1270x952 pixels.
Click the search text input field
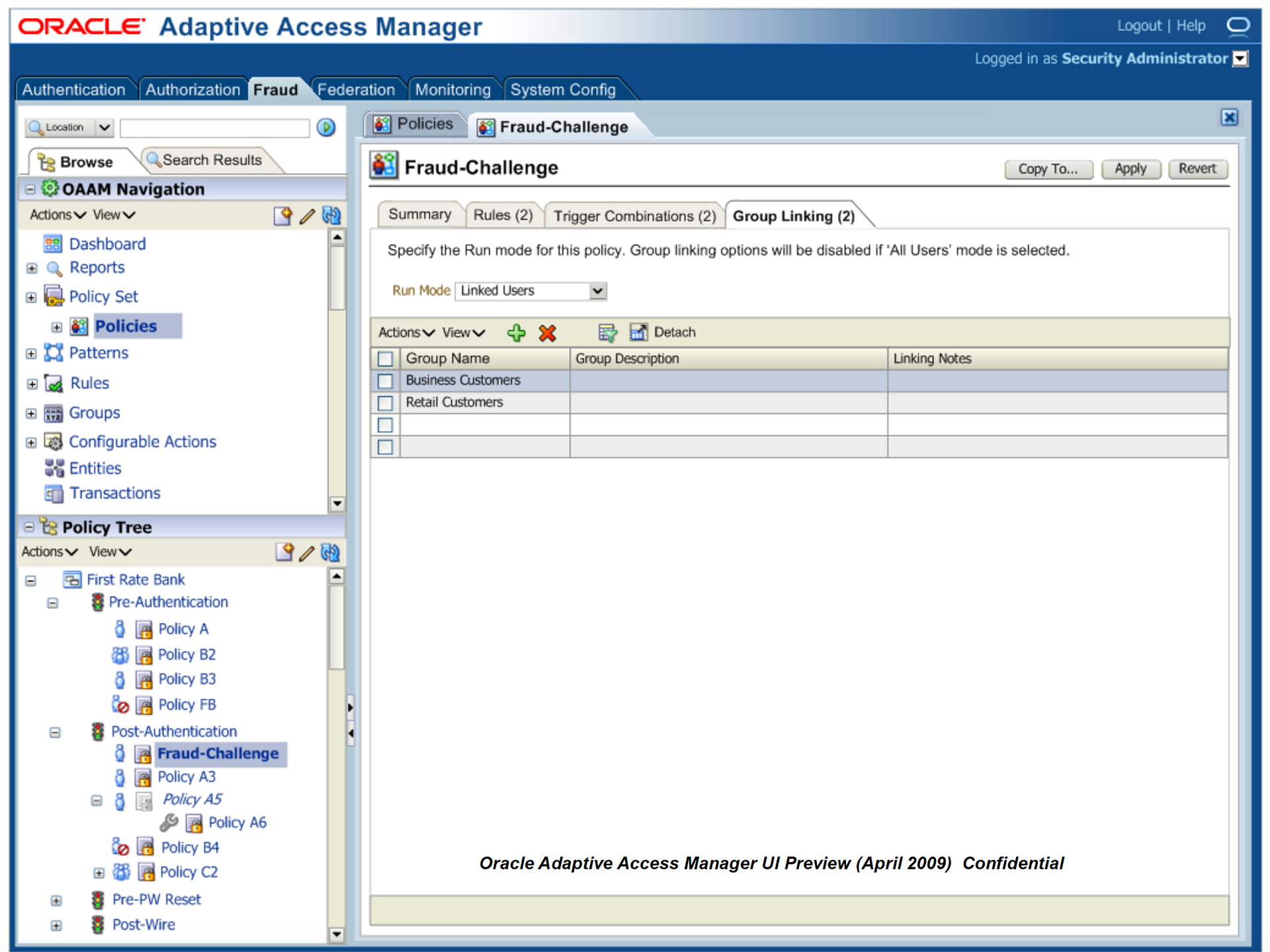tap(214, 128)
